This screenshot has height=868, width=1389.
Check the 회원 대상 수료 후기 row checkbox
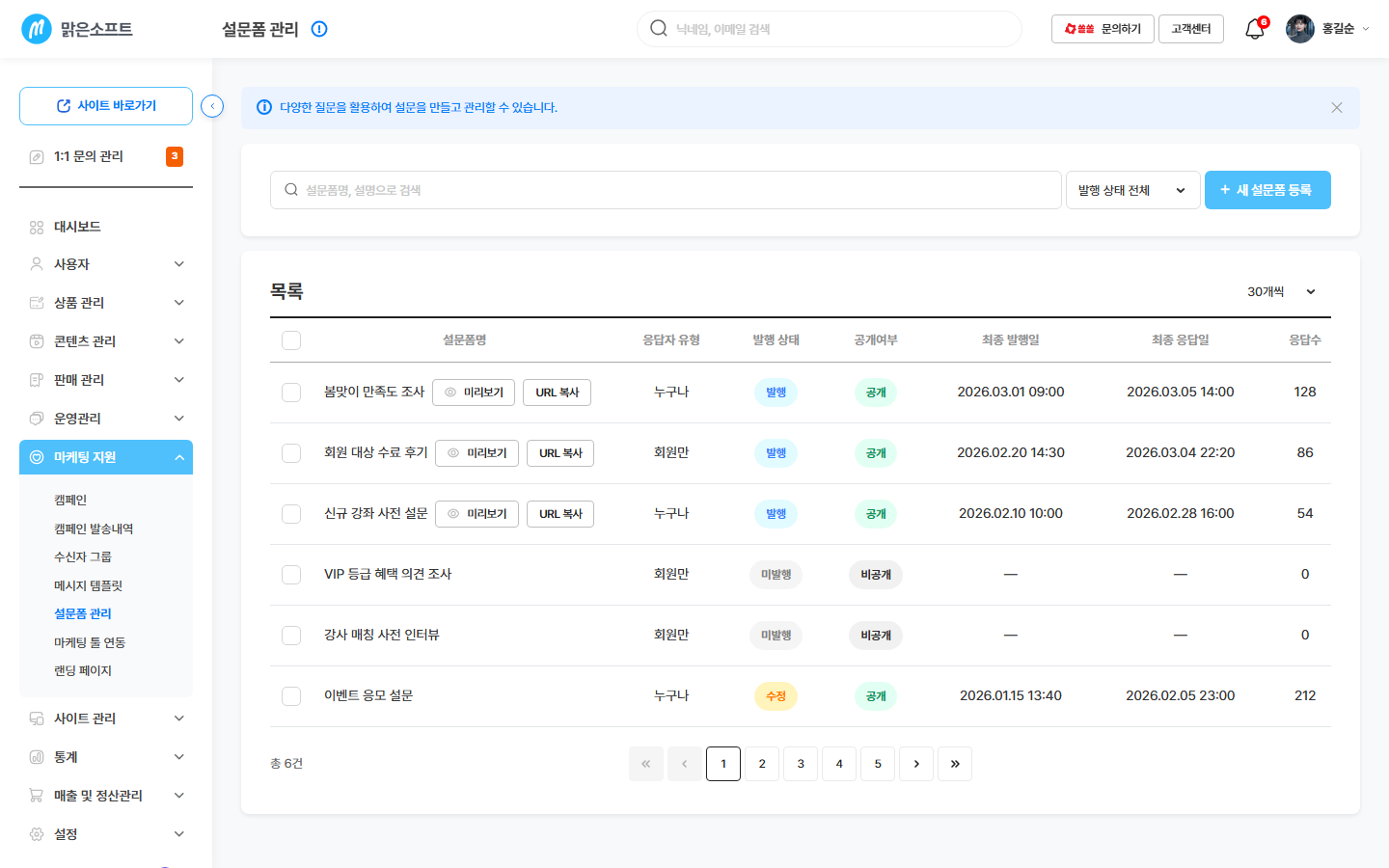pos(291,453)
